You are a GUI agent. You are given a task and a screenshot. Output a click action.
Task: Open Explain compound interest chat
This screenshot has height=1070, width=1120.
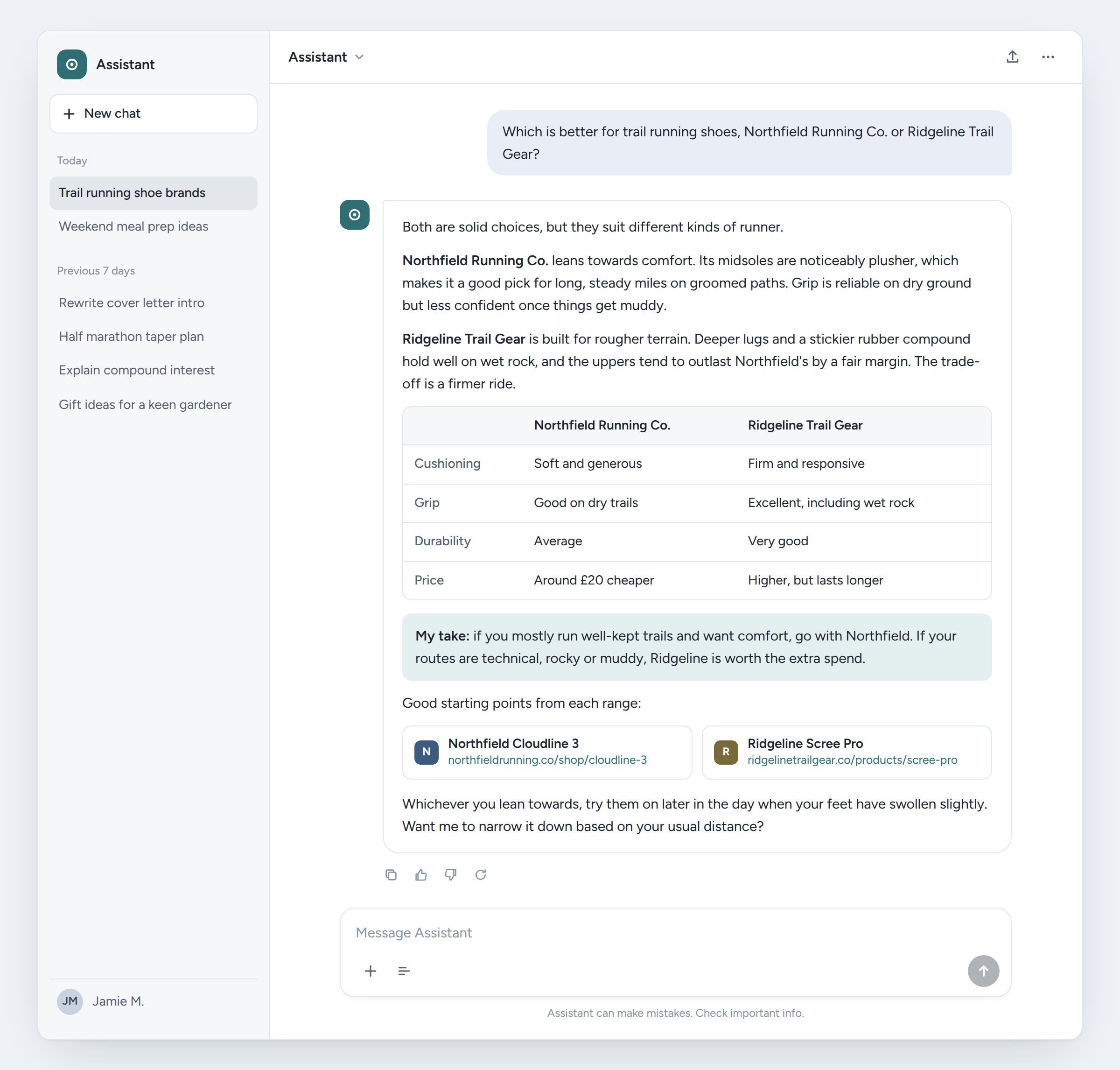[154, 370]
